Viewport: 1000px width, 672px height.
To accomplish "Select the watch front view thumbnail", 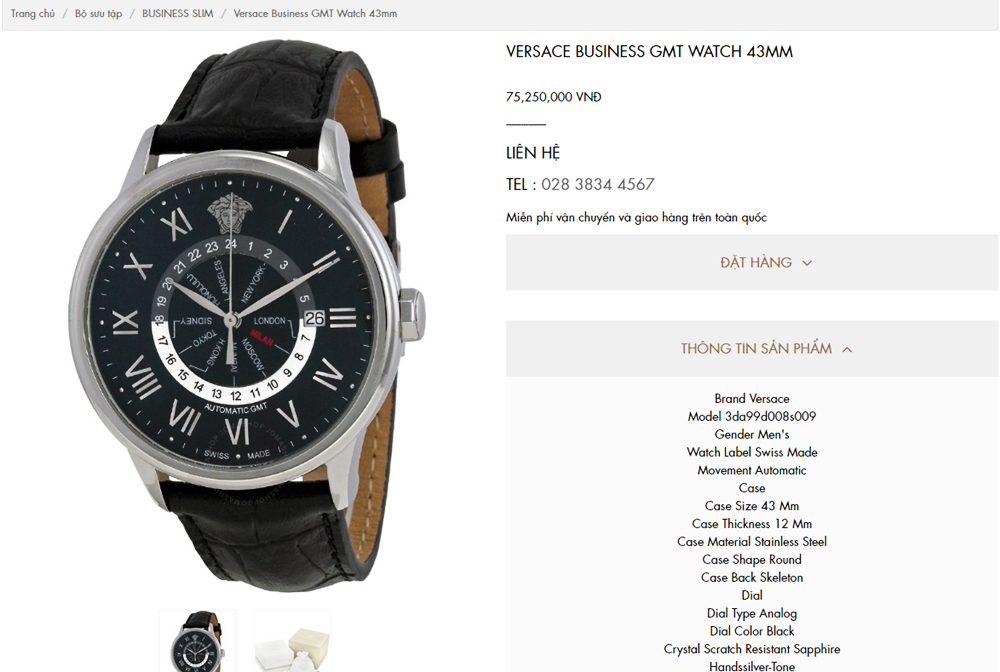I will [x=197, y=641].
